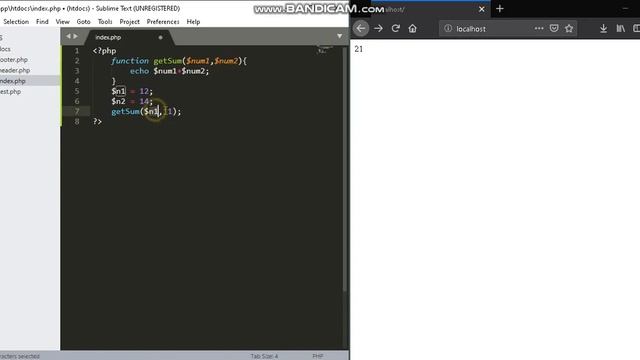The image size is (640, 360).
Task: Click getSum call on line 7
Action: 125,111
